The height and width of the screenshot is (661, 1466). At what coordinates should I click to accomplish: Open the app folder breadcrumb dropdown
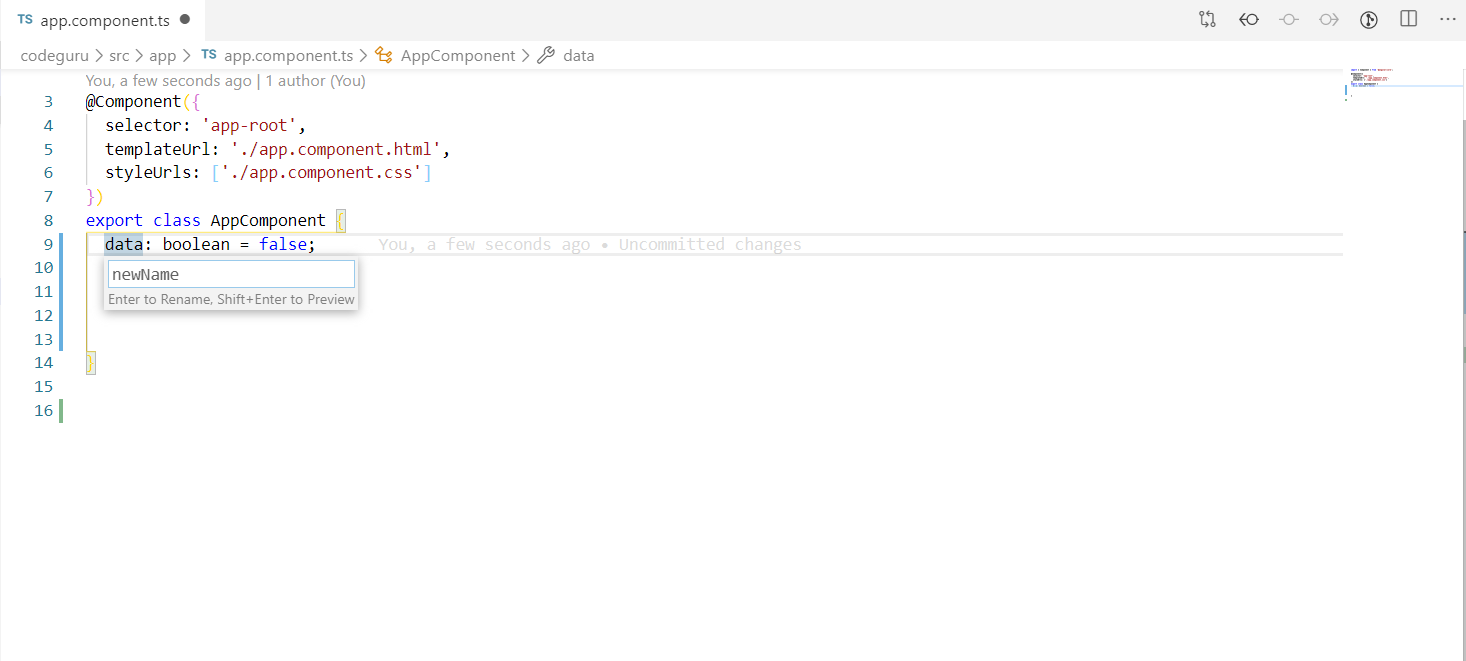click(x=162, y=56)
